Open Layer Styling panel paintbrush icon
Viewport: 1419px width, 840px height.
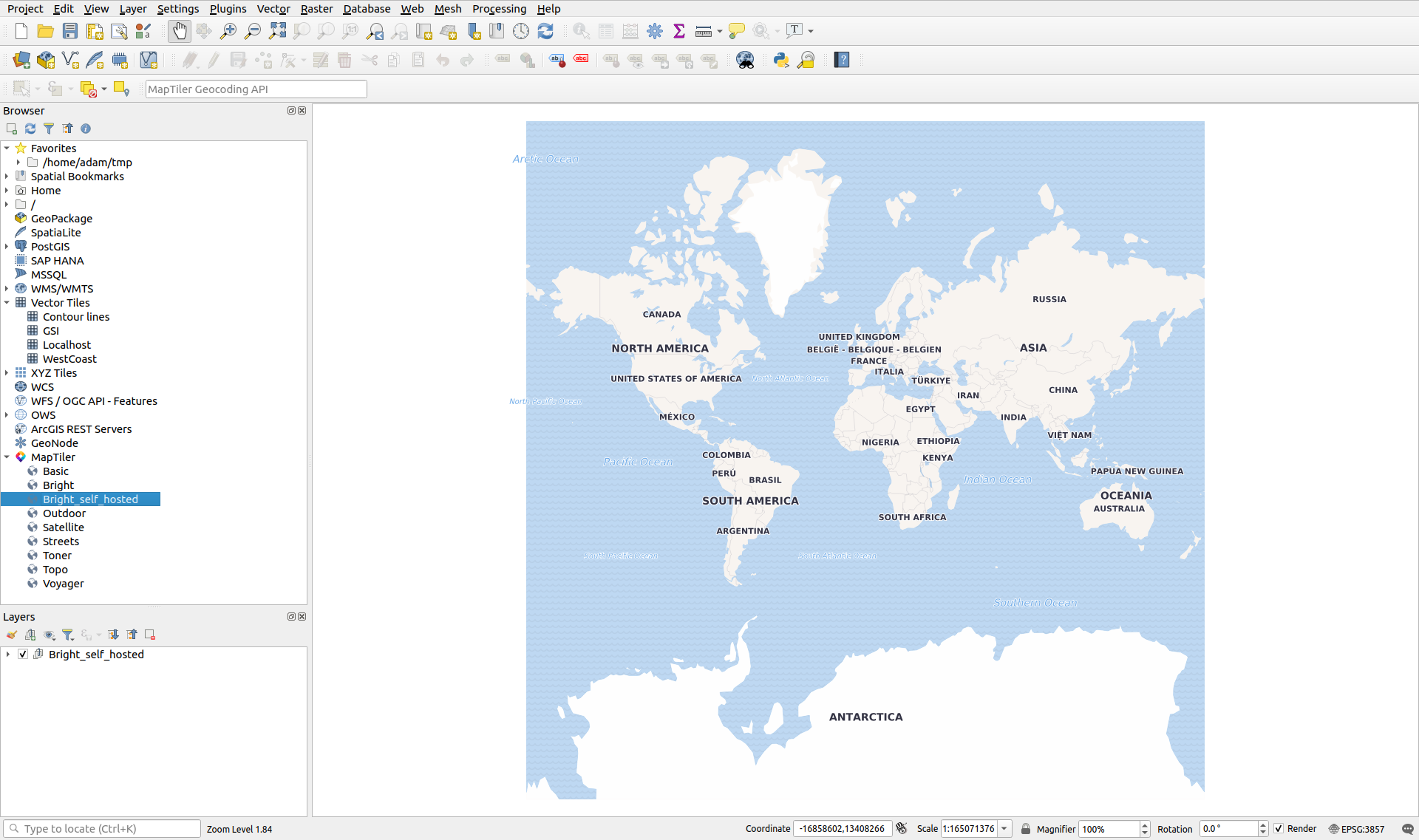[x=12, y=635]
